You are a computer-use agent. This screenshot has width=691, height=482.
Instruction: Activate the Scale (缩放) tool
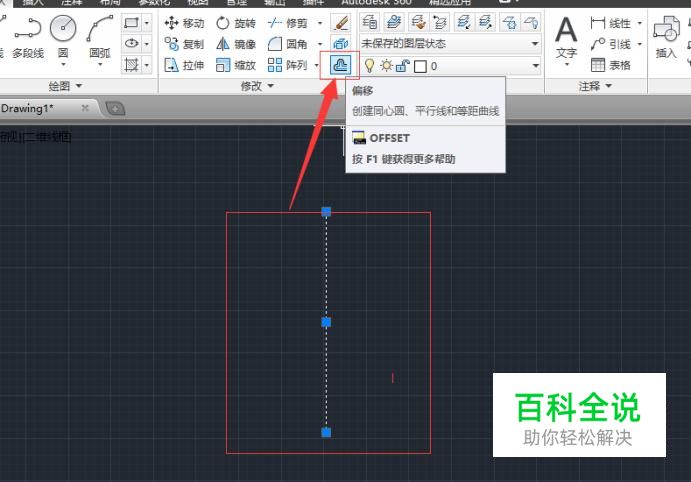[236, 65]
